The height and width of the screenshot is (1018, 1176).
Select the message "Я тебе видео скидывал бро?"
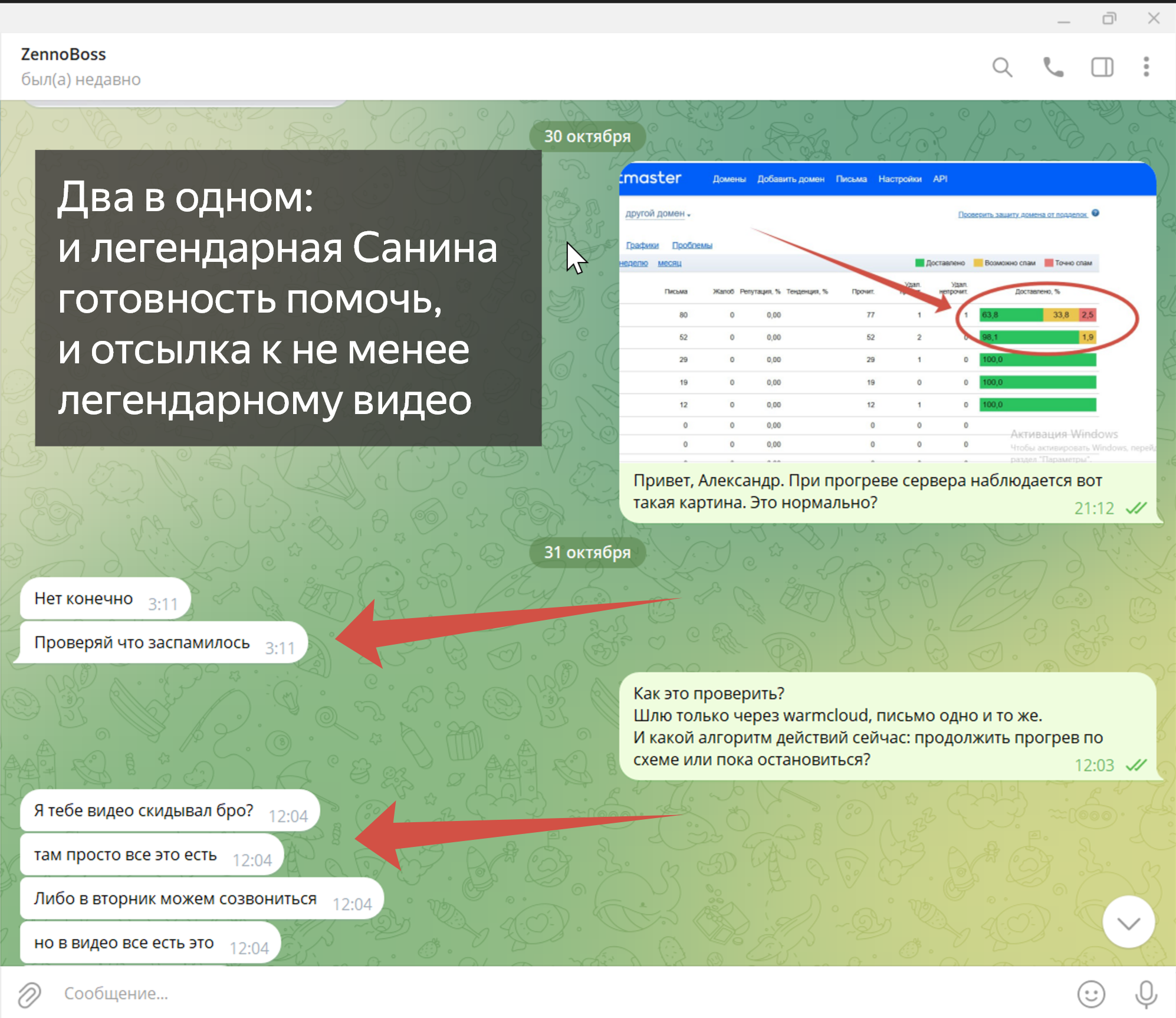(x=144, y=811)
